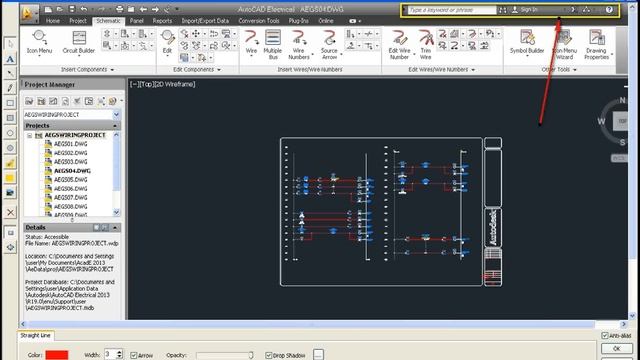The height and width of the screenshot is (360, 640).
Task: Open the Plug-Ins tab
Action: click(298, 21)
